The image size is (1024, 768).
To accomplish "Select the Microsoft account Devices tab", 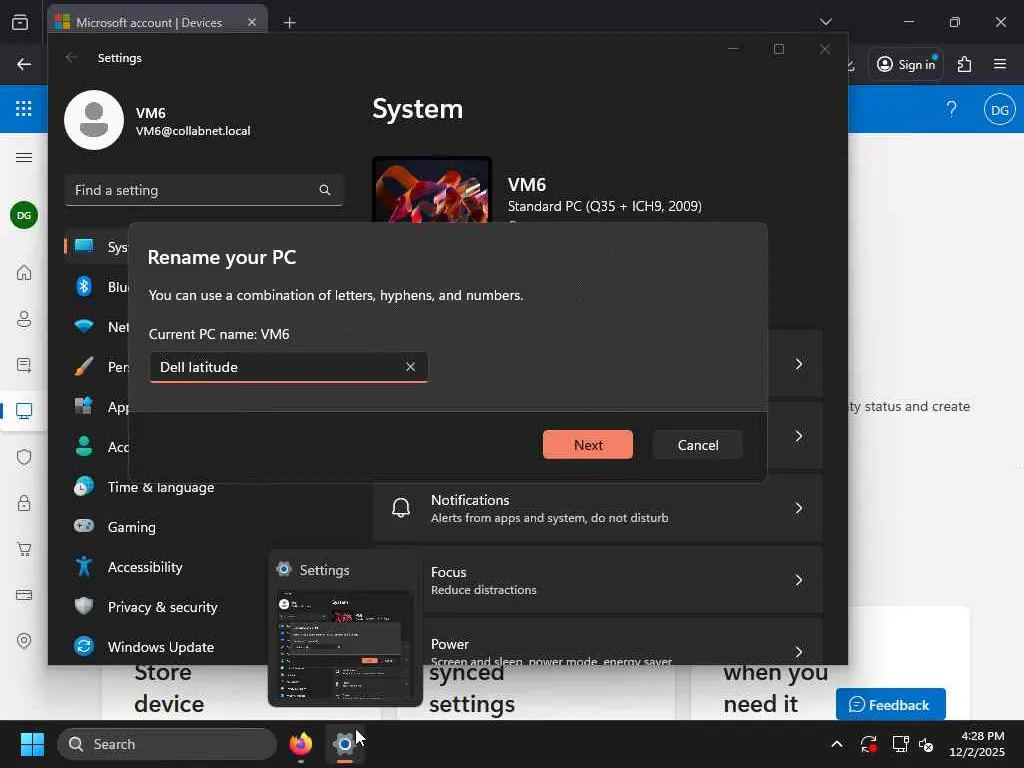I will click(157, 22).
